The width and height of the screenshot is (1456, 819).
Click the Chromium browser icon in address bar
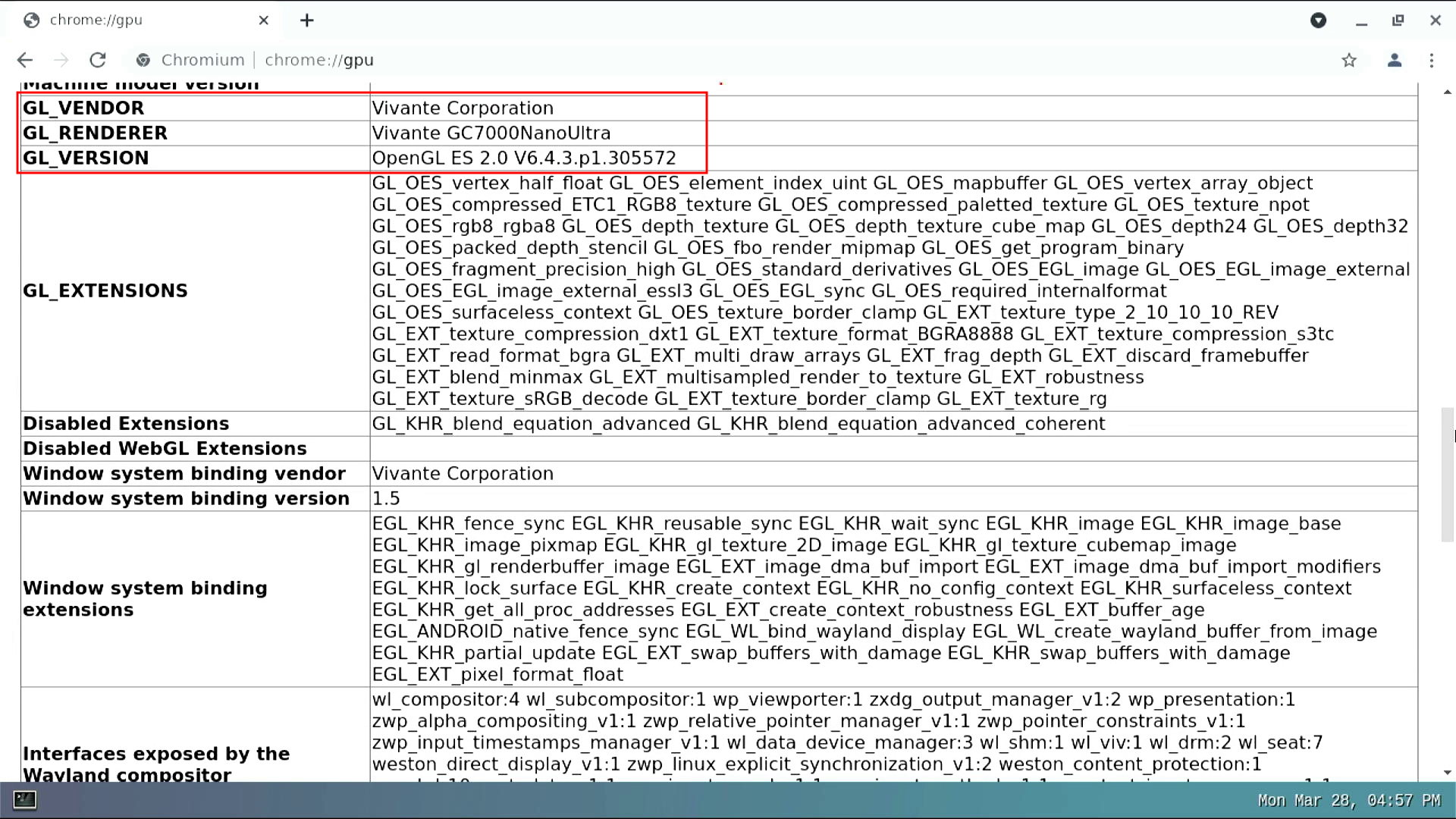point(143,60)
